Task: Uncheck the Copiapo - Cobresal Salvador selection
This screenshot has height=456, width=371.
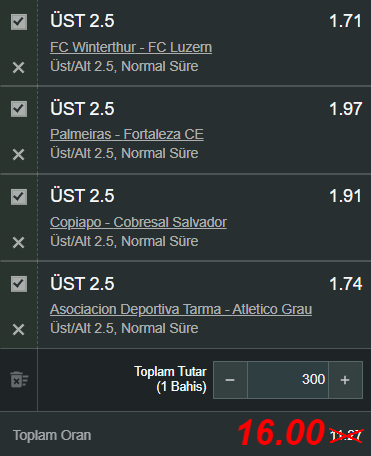Action: [19, 197]
